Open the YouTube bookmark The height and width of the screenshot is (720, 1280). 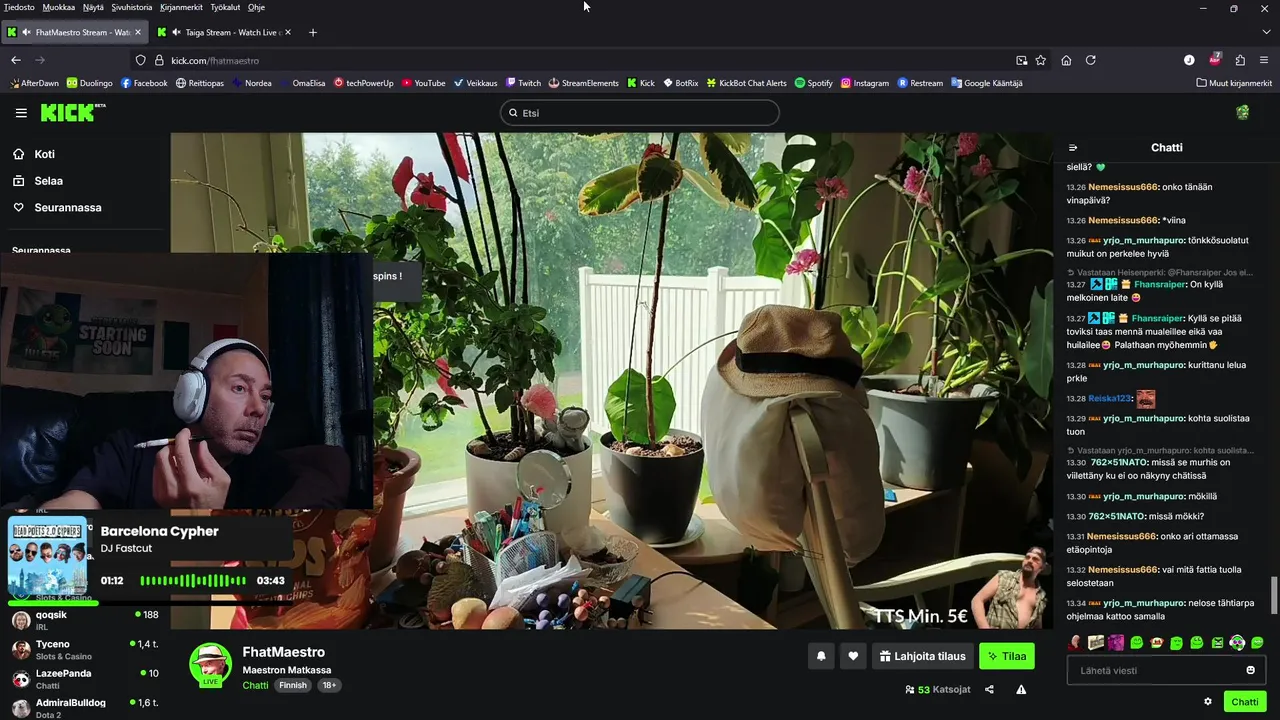point(423,83)
